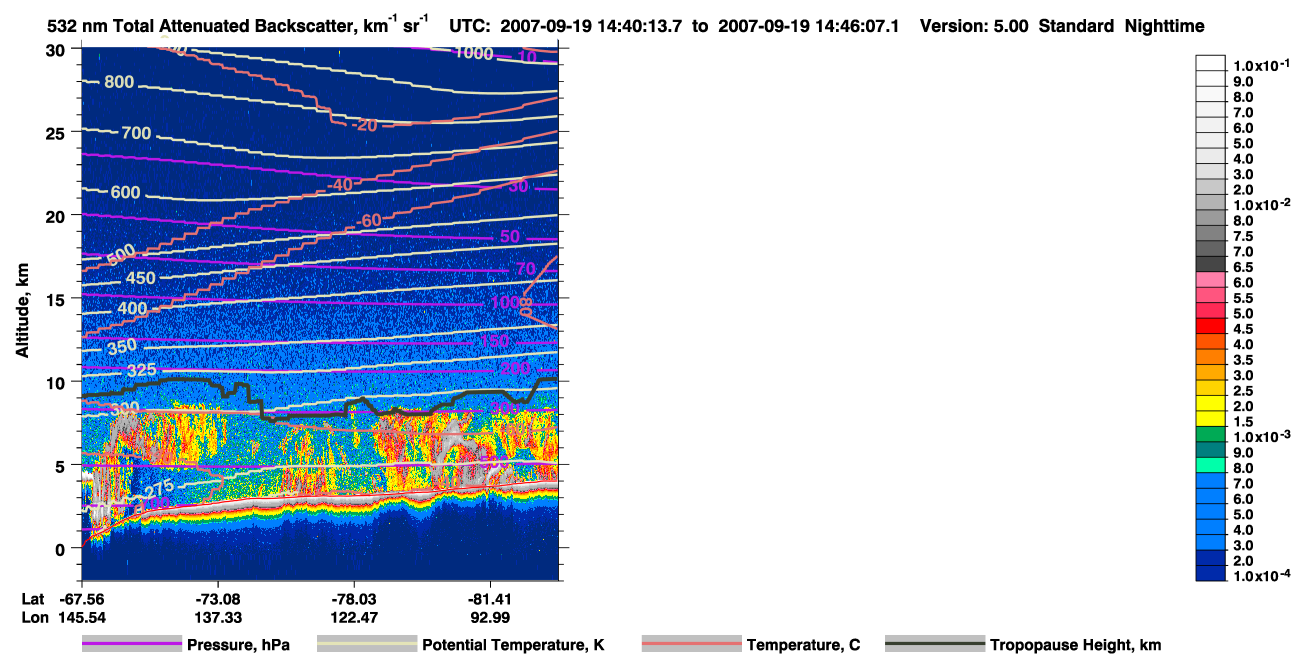Click the 'Lat' row label below the plot
The width and height of the screenshot is (1300, 667).
32,598
